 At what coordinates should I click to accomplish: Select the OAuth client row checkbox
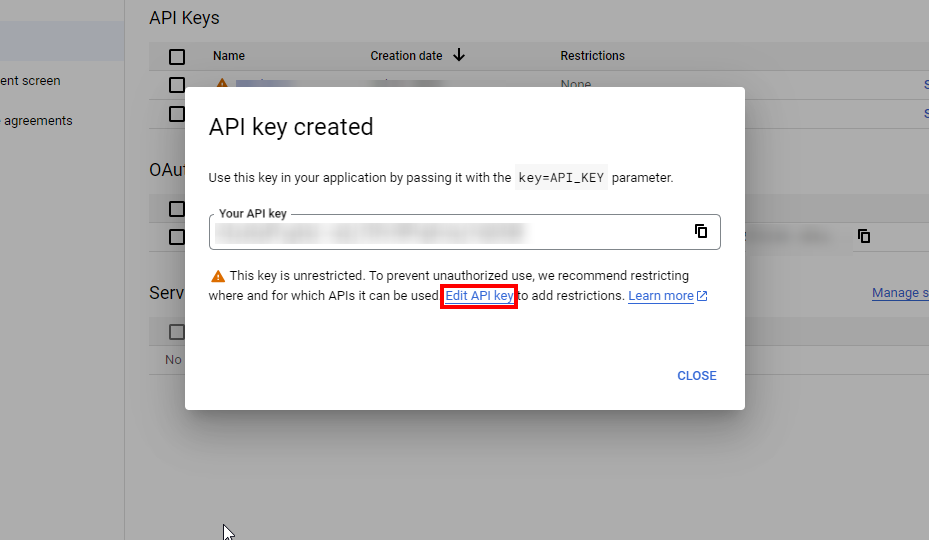click(177, 237)
